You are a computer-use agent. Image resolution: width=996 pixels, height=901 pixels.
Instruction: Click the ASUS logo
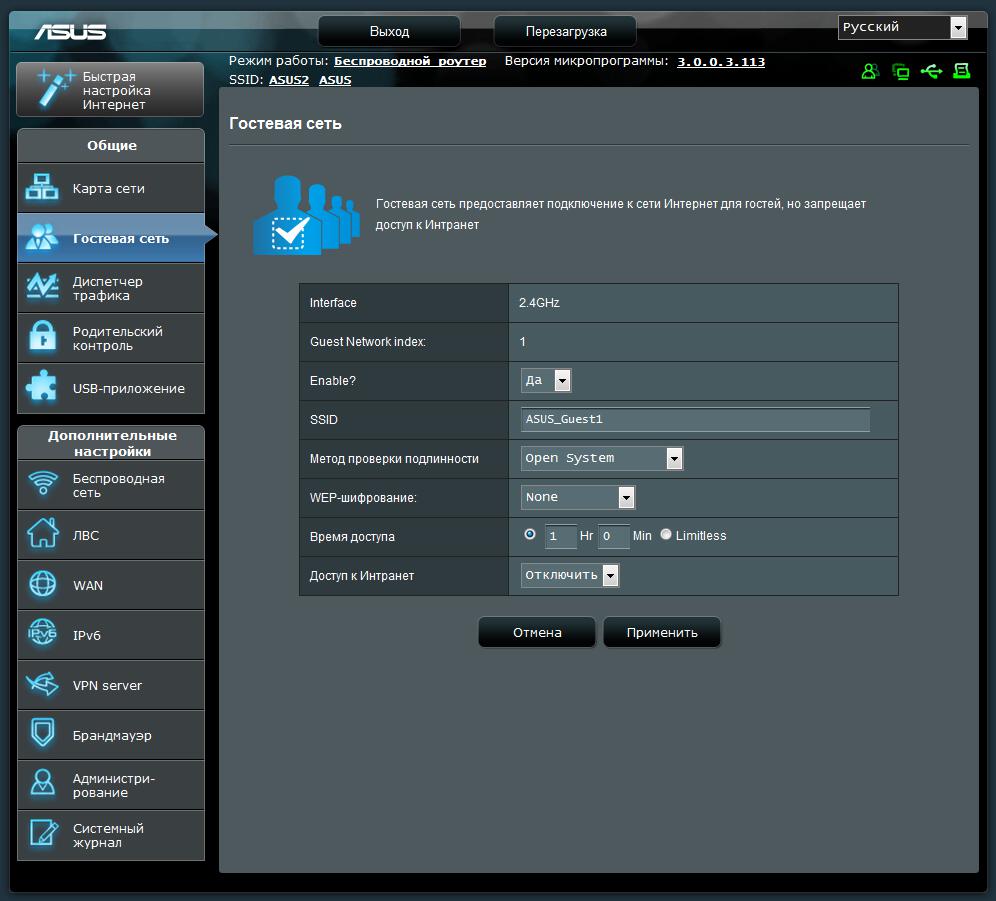point(71,31)
